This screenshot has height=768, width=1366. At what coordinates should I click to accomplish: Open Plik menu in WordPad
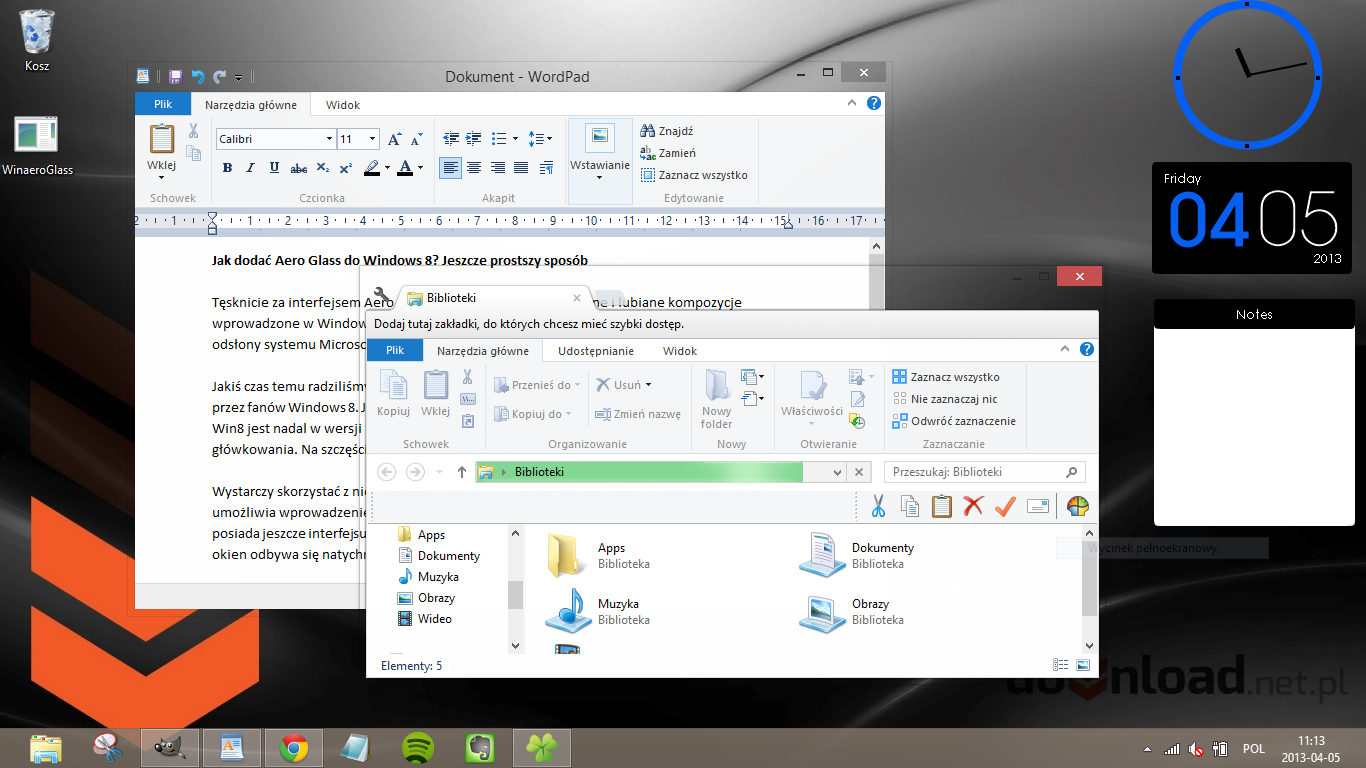(x=163, y=104)
